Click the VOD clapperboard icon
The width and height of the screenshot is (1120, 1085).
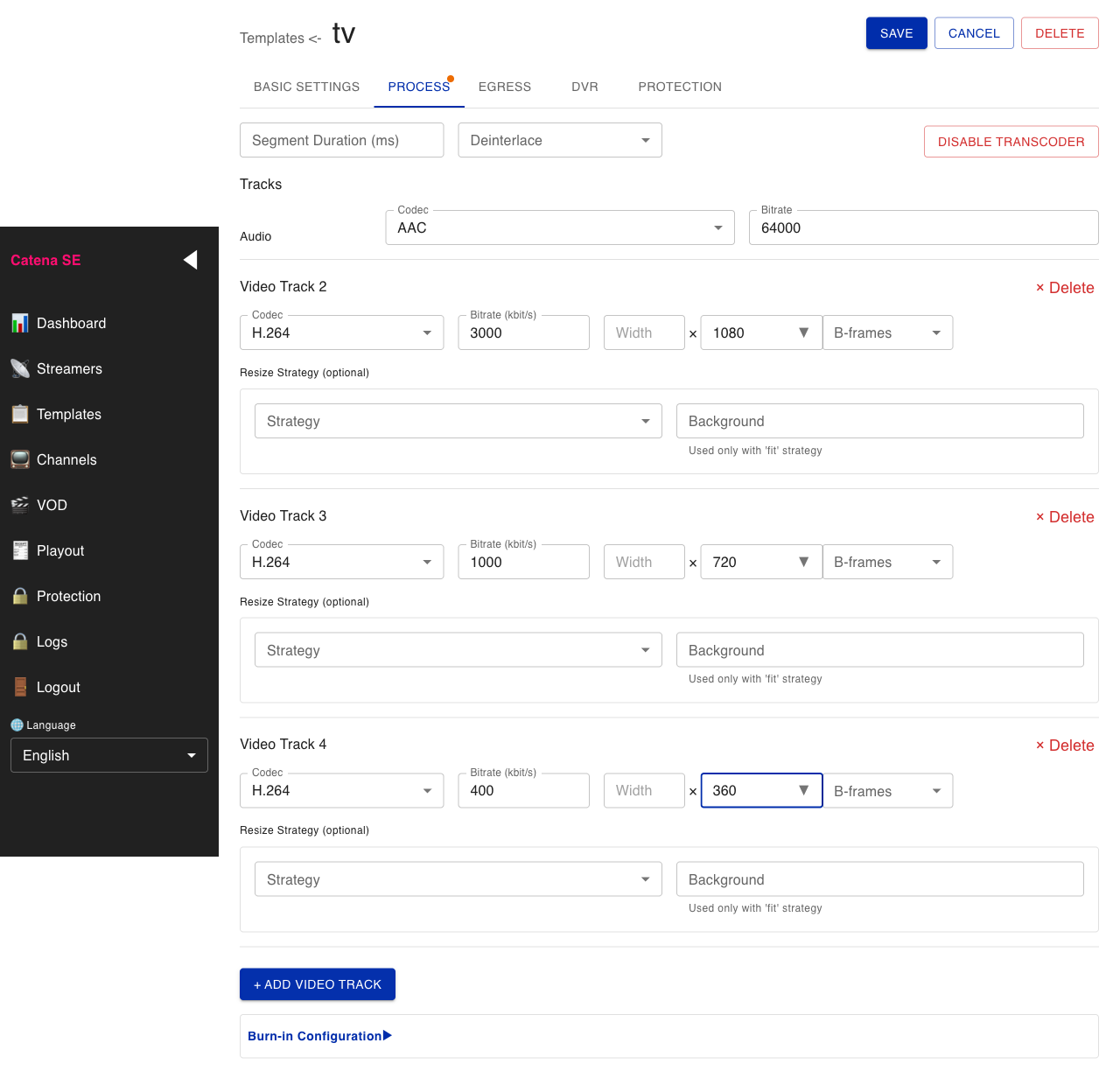pyautogui.click(x=19, y=505)
